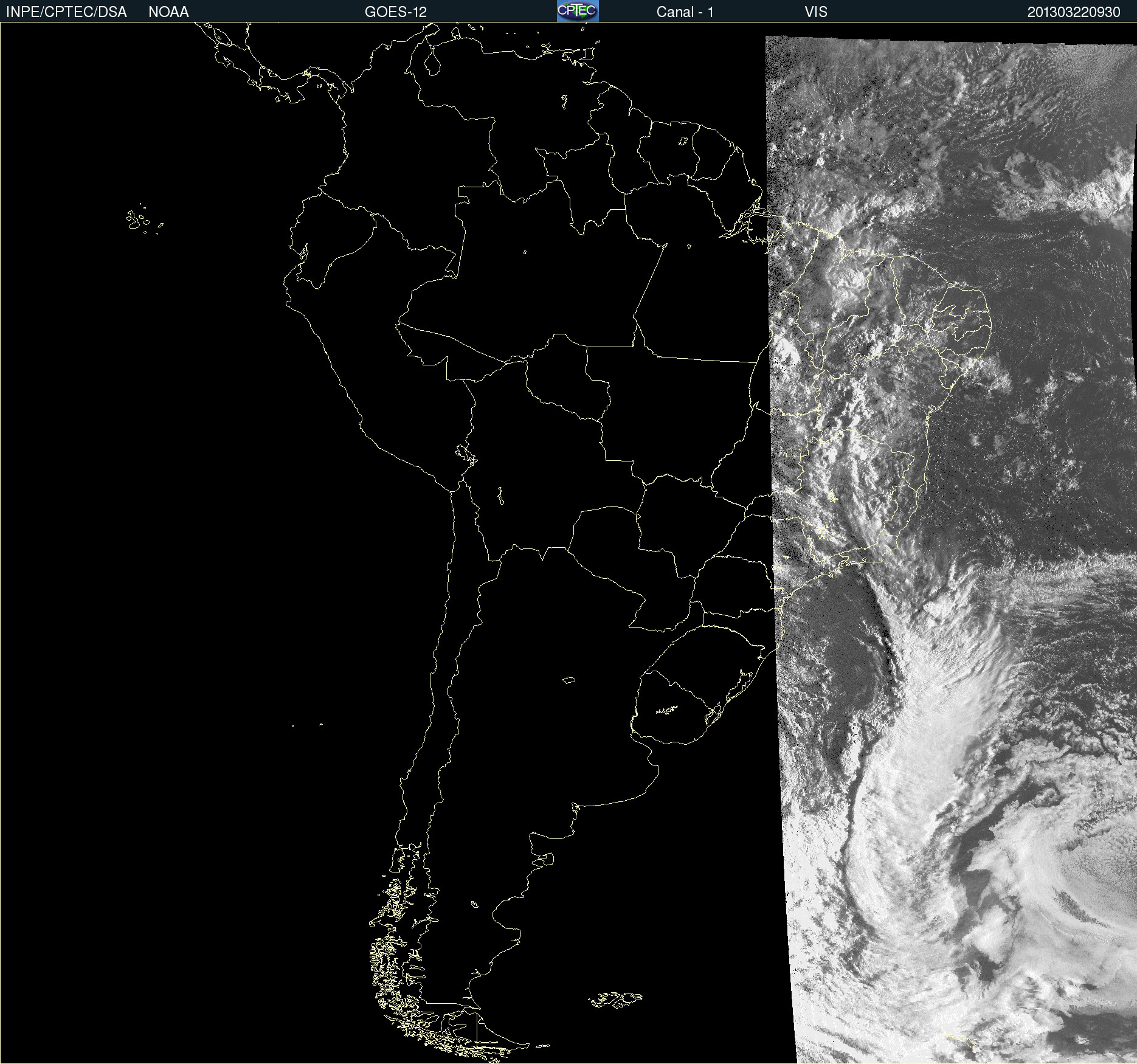Click the INPE/CPTEC/DSA header text
The image size is (1137, 1064).
point(66,12)
